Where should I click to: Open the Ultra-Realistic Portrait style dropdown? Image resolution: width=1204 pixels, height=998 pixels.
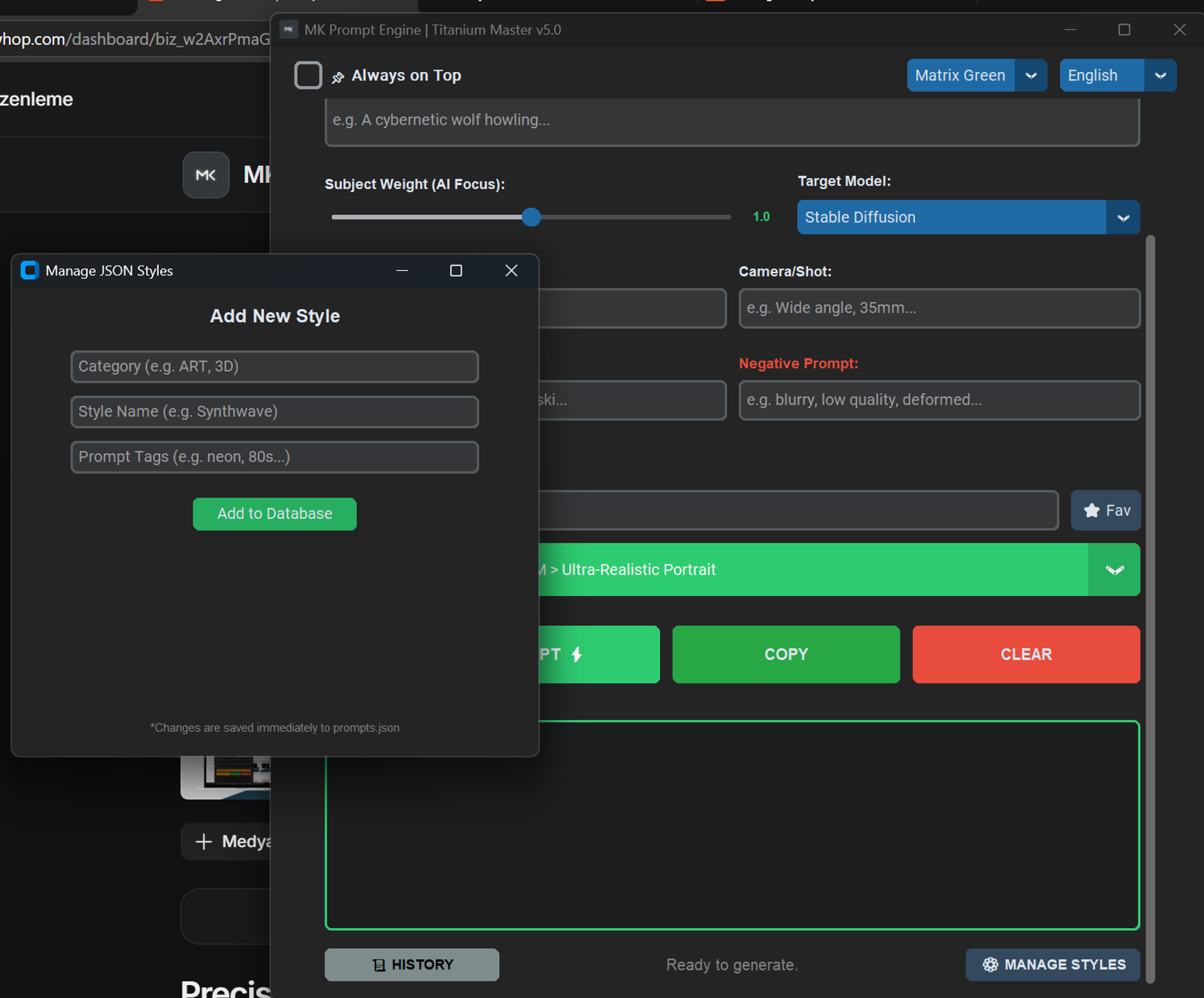click(x=1114, y=570)
